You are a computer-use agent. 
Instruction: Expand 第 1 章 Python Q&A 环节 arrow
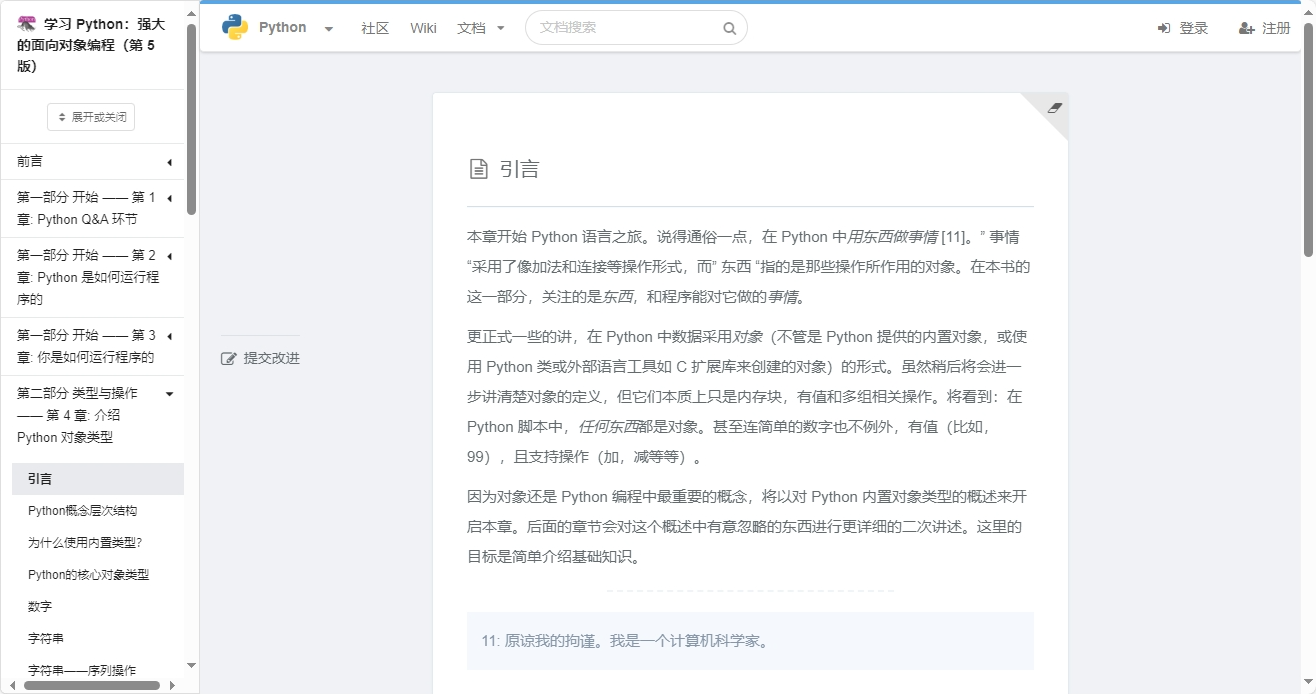(169, 198)
